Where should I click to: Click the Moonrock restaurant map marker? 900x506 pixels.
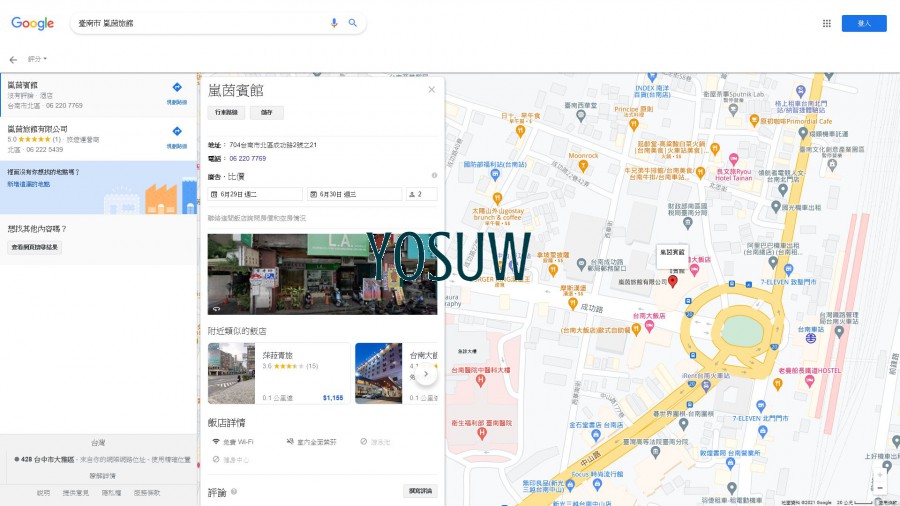pos(583,166)
